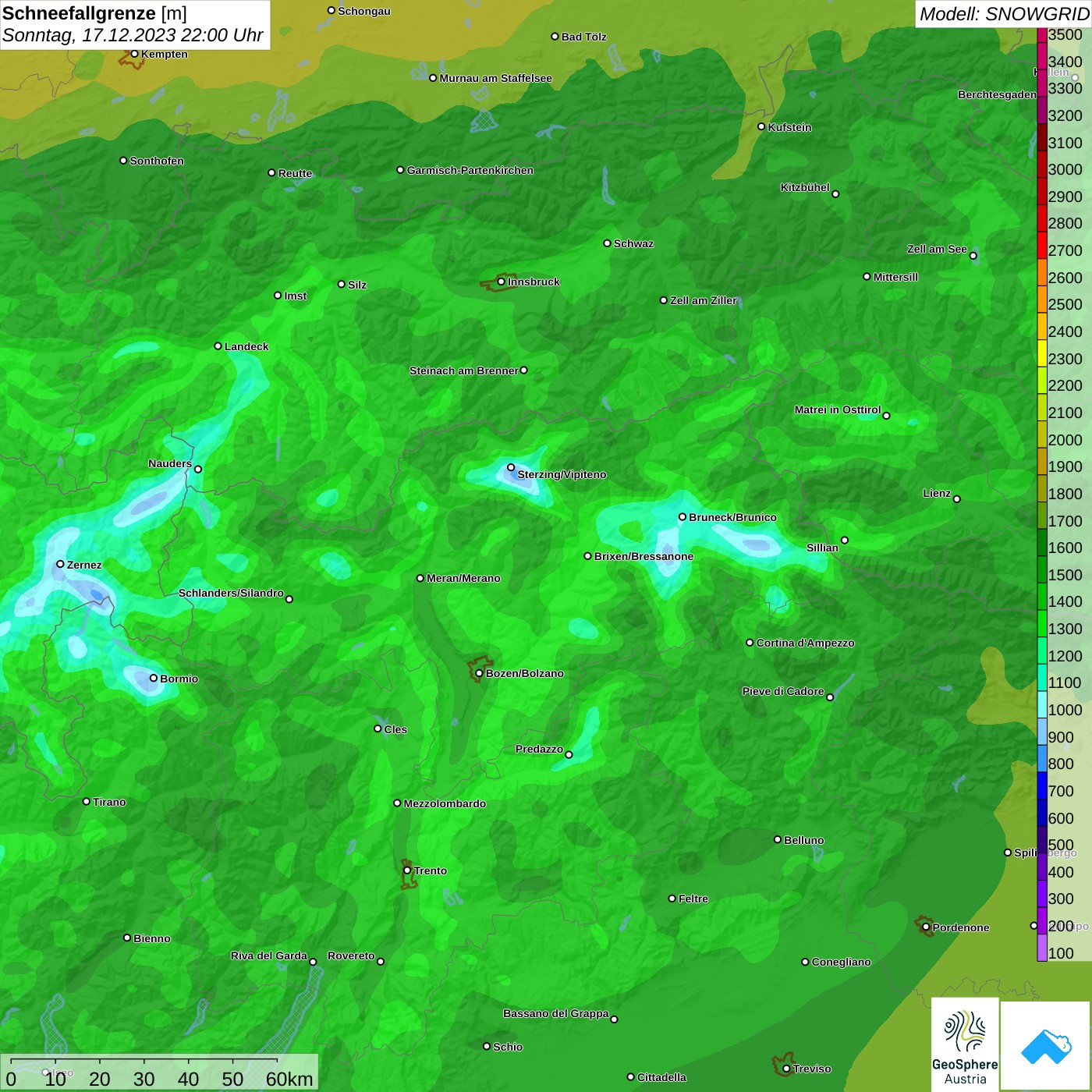Click the Kempten city marker
The image size is (1092, 1092).
point(134,54)
